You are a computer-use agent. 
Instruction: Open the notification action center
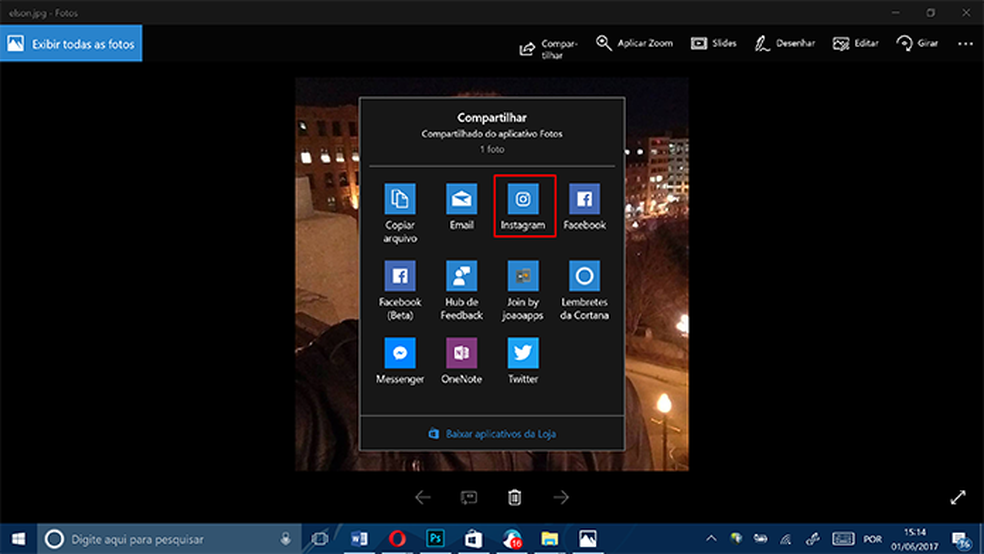click(961, 540)
